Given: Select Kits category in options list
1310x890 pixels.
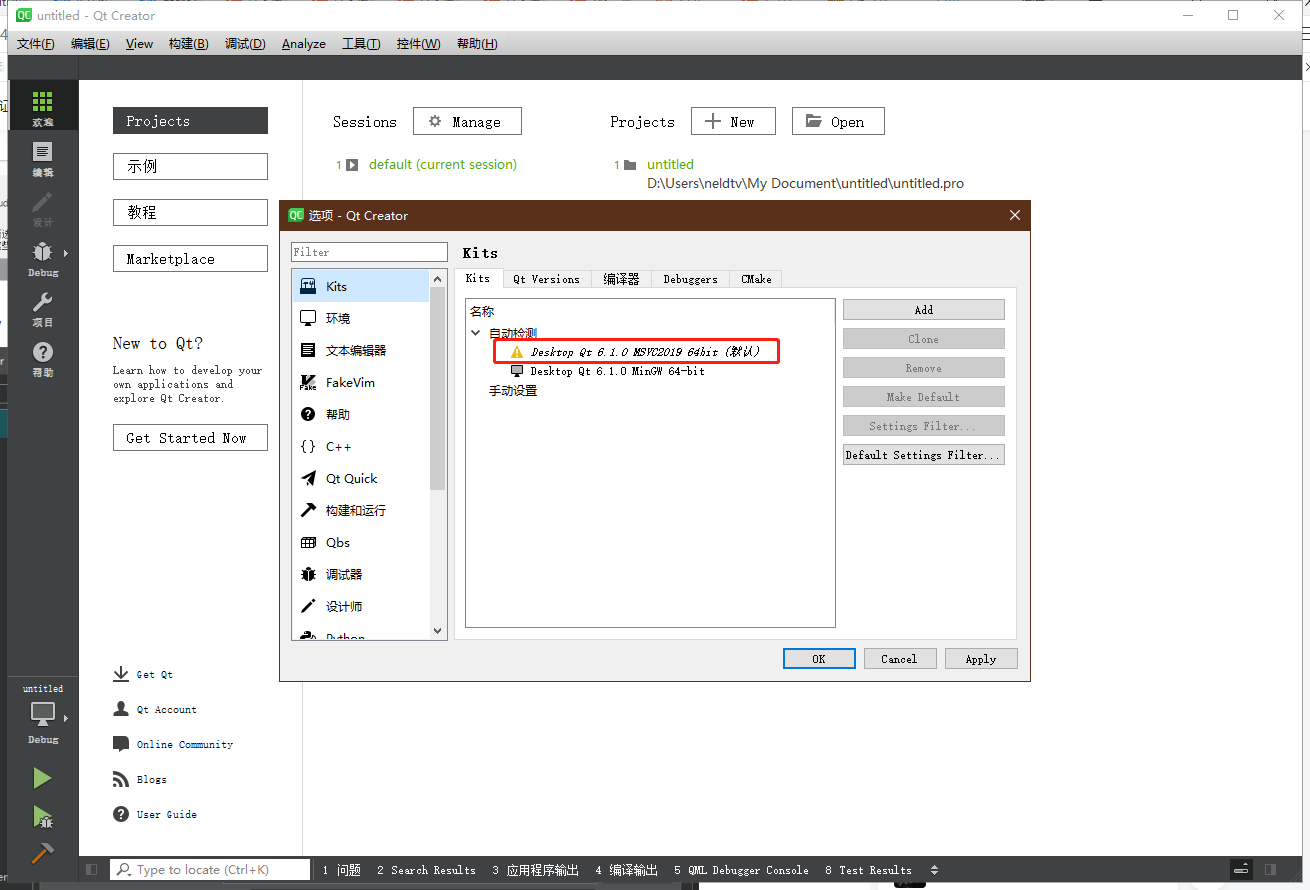Looking at the screenshot, I should coord(361,286).
